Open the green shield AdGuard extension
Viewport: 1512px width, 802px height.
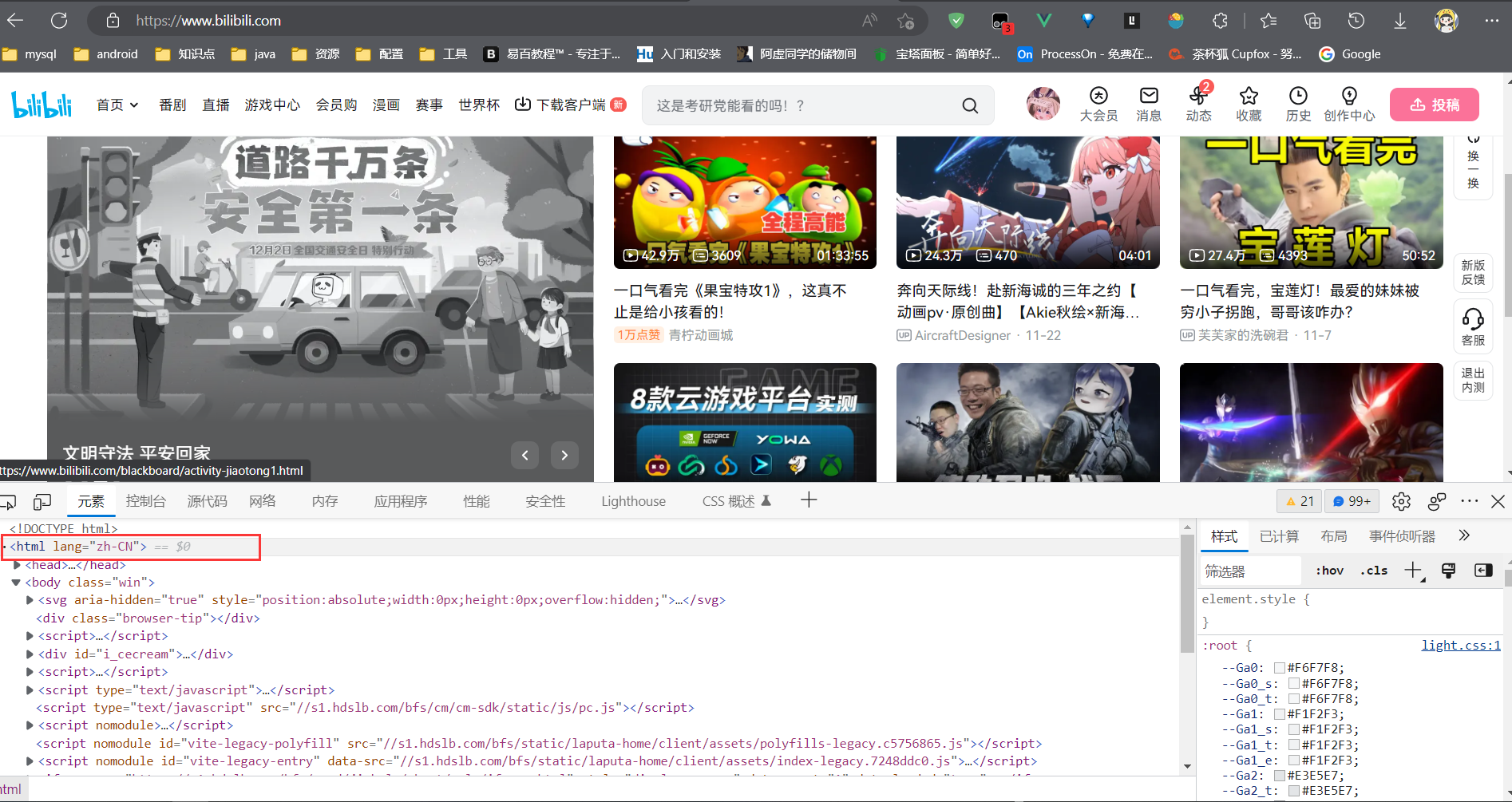point(956,21)
